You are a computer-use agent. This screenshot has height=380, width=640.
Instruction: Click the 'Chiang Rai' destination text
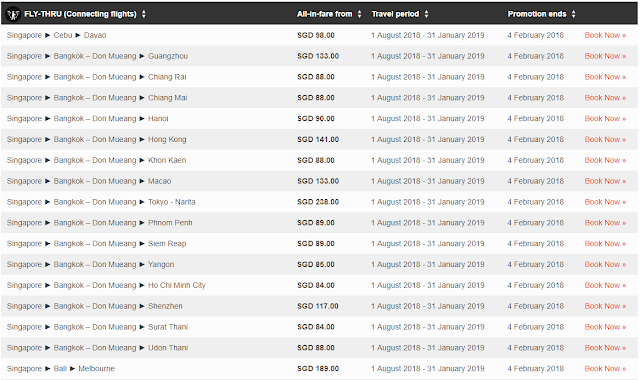167,77
